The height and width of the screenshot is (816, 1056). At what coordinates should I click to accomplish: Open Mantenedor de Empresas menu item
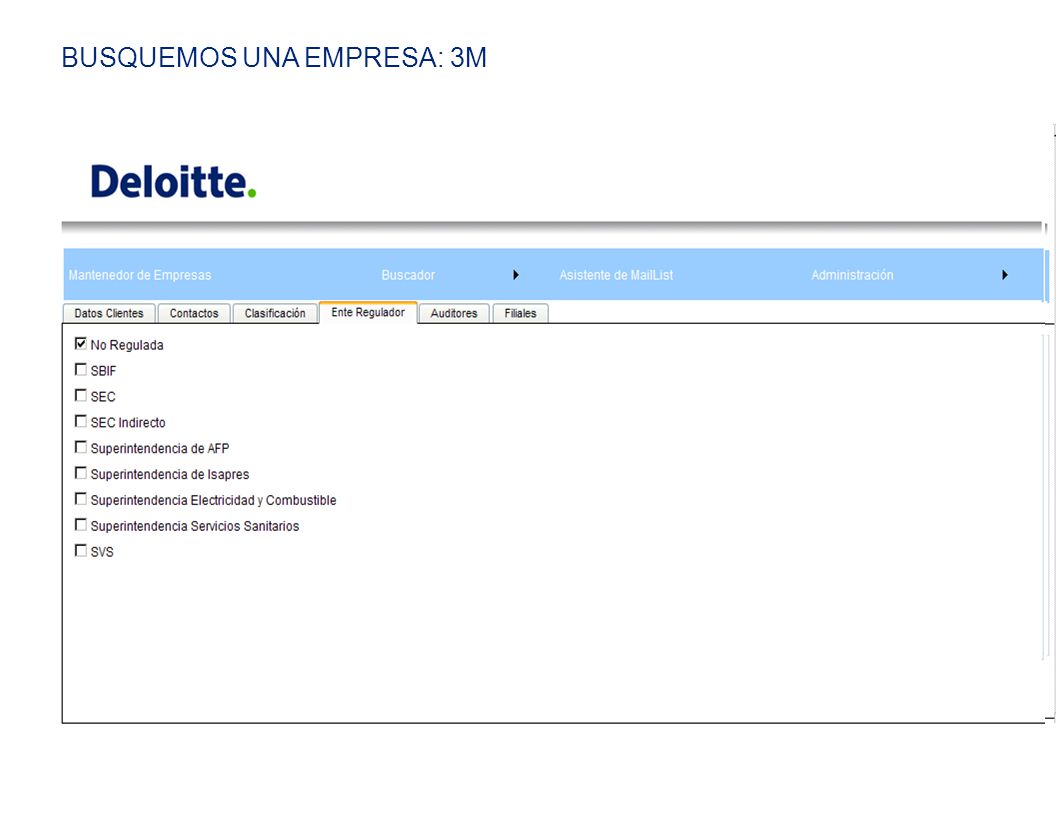point(140,275)
